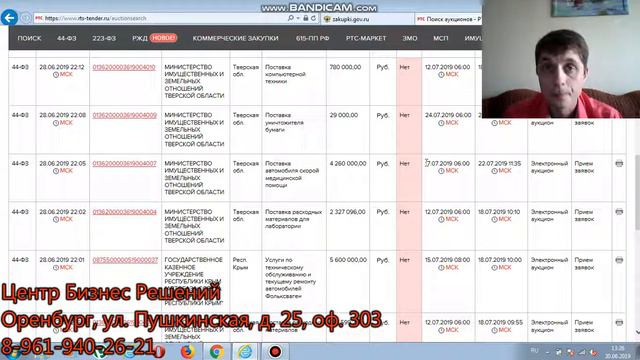Print the 2 327 096,00 laboratory materials row
This screenshot has height=360, width=640.
click(619, 212)
